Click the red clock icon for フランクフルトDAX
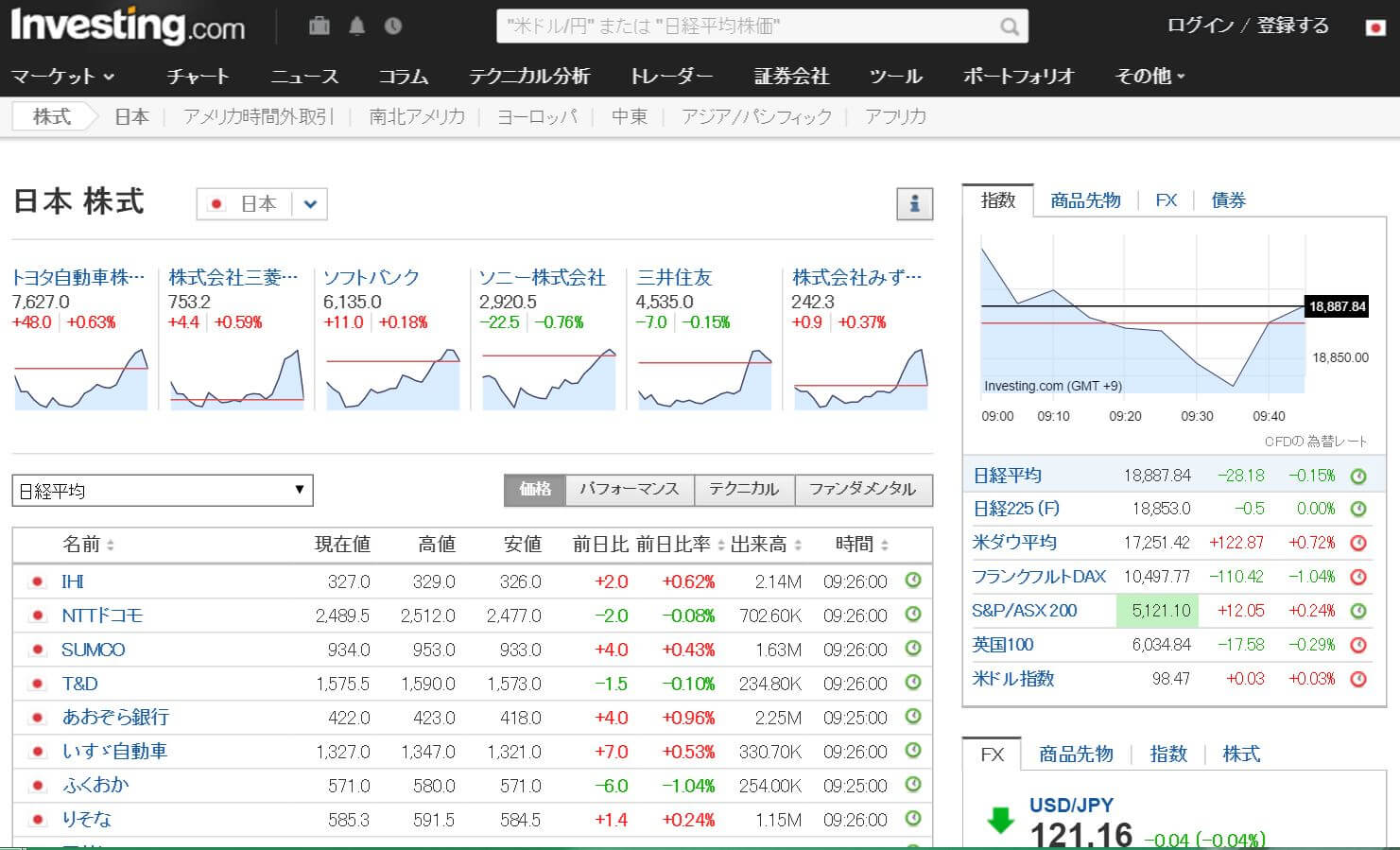The image size is (1400, 850). pyautogui.click(x=1358, y=577)
